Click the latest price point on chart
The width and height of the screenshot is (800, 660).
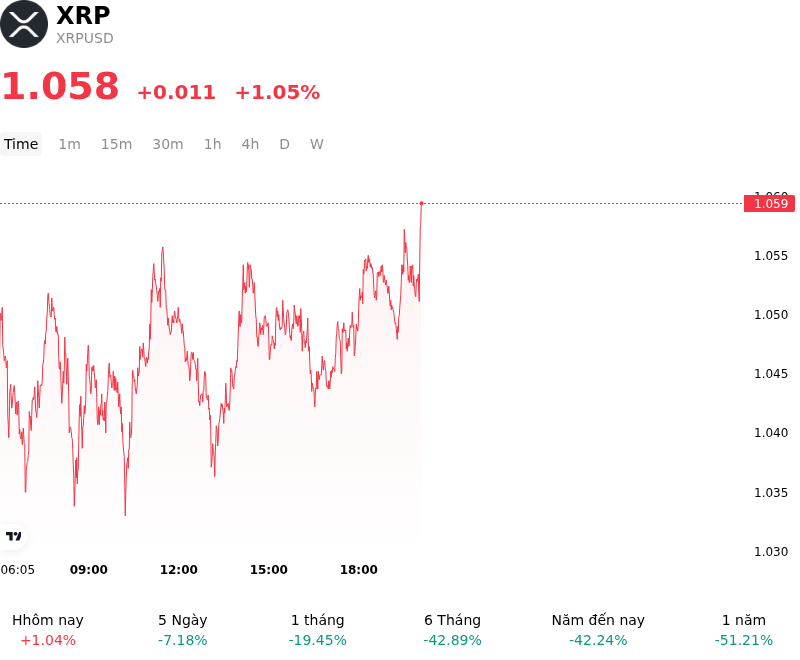pos(421,203)
